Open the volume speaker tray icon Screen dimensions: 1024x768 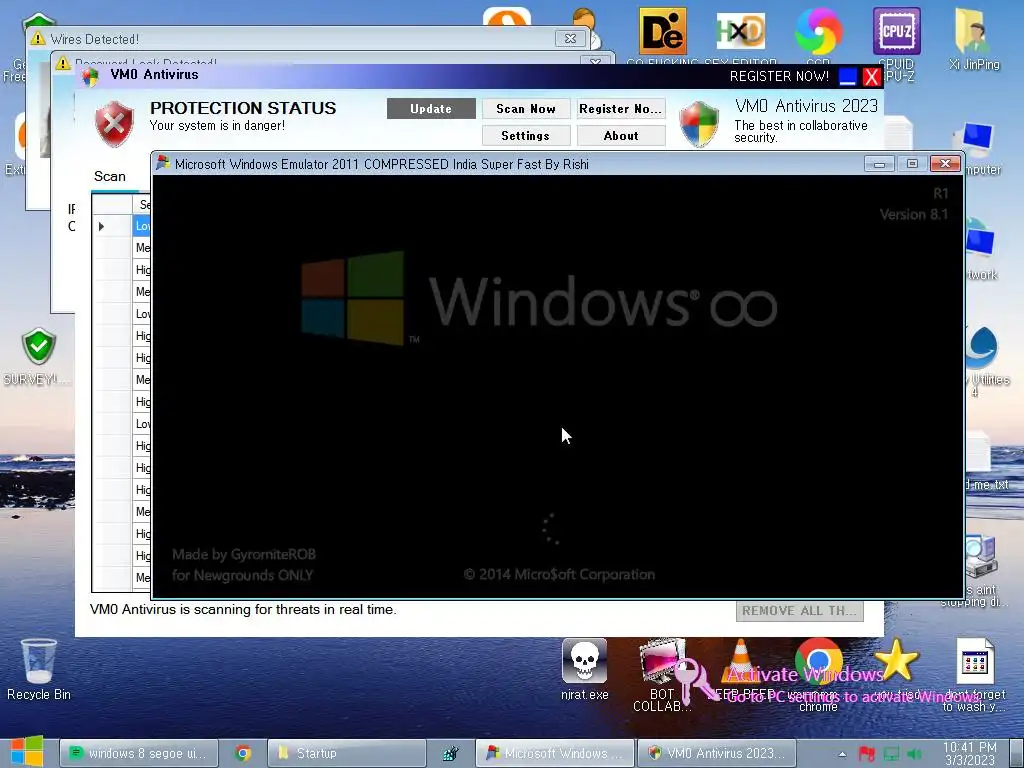pyautogui.click(x=914, y=754)
